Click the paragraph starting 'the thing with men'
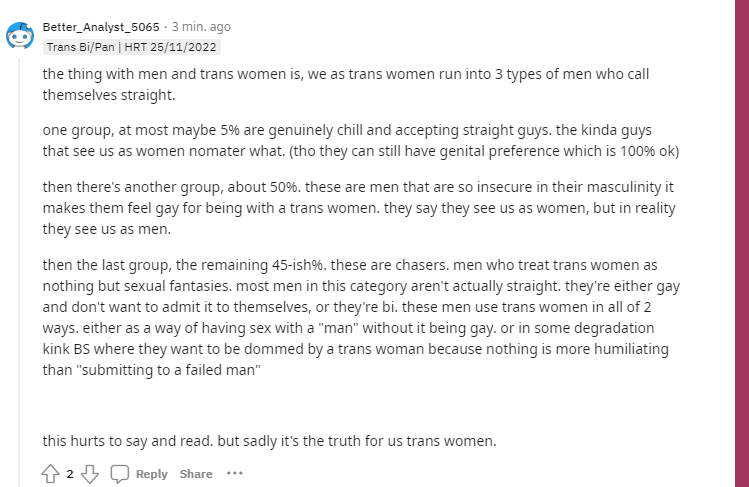Image resolution: width=749 pixels, height=487 pixels. [x=346, y=85]
